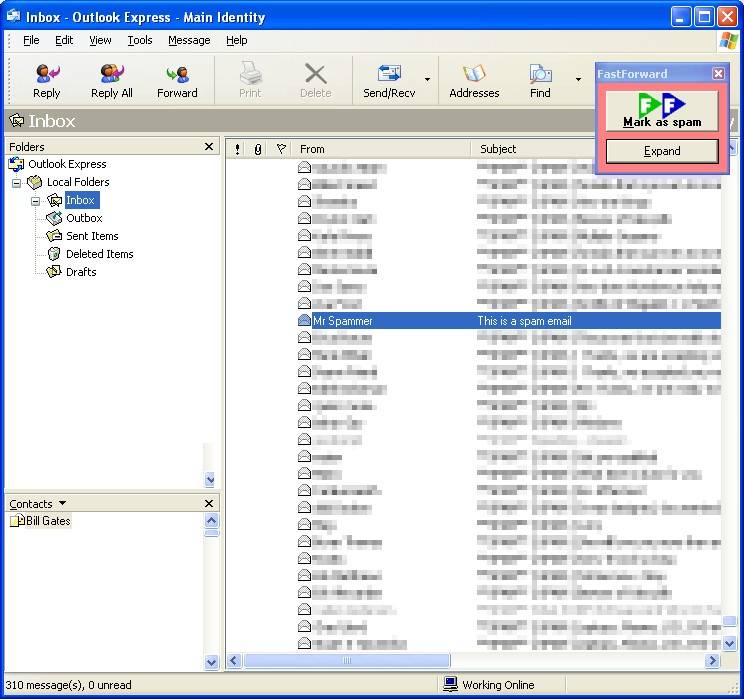
Task: Open the Find dropdown arrow
Action: 578,79
